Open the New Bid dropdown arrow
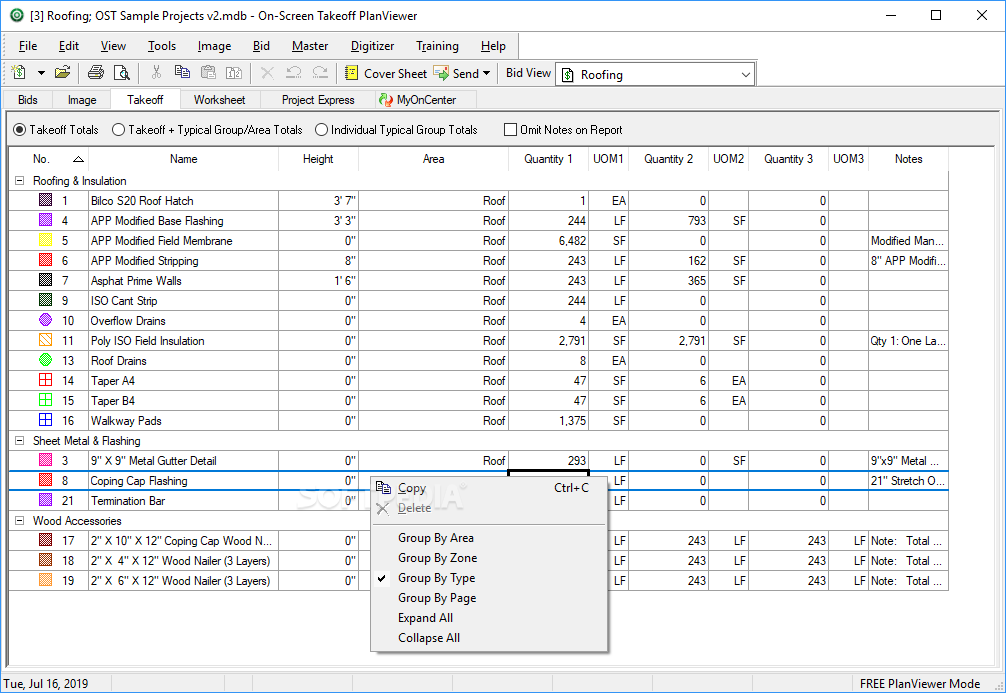The width and height of the screenshot is (1006, 693). pos(41,73)
